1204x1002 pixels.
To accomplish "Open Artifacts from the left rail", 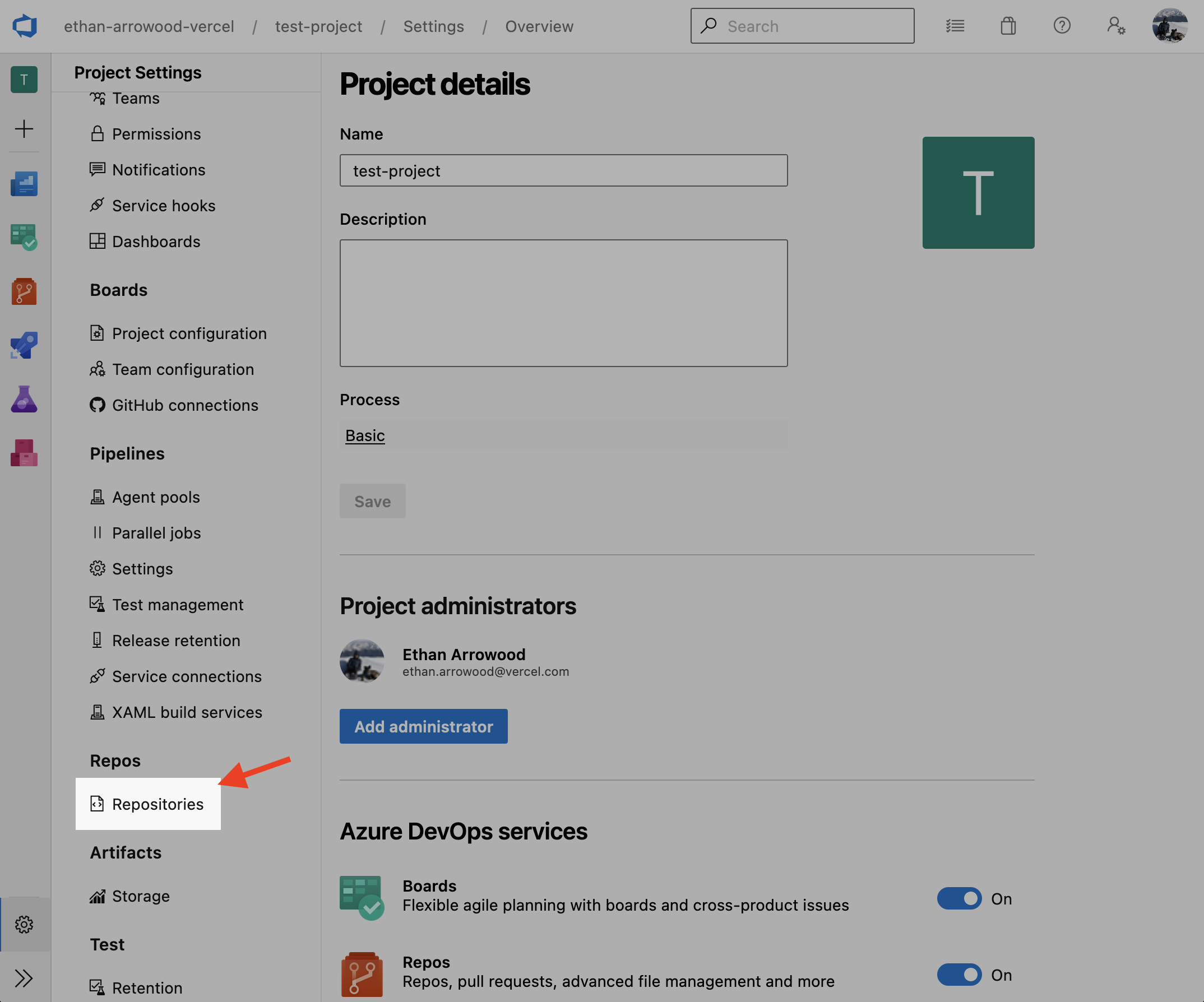I will coord(24,452).
